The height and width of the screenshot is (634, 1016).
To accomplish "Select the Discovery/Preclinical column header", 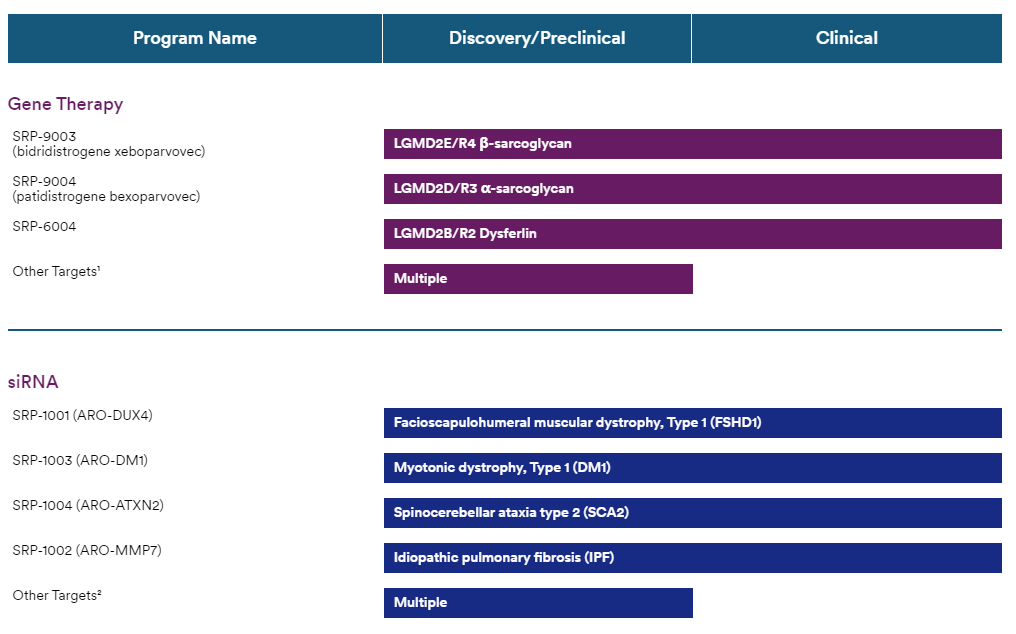I will click(x=537, y=38).
